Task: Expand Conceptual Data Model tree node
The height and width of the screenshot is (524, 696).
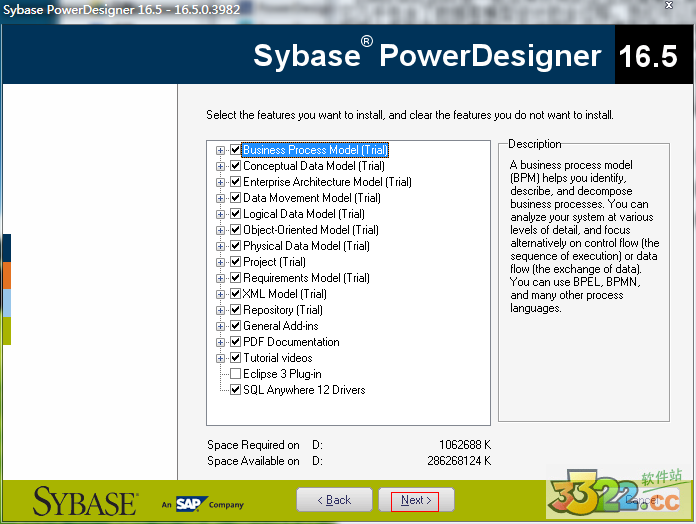Action: point(220,166)
